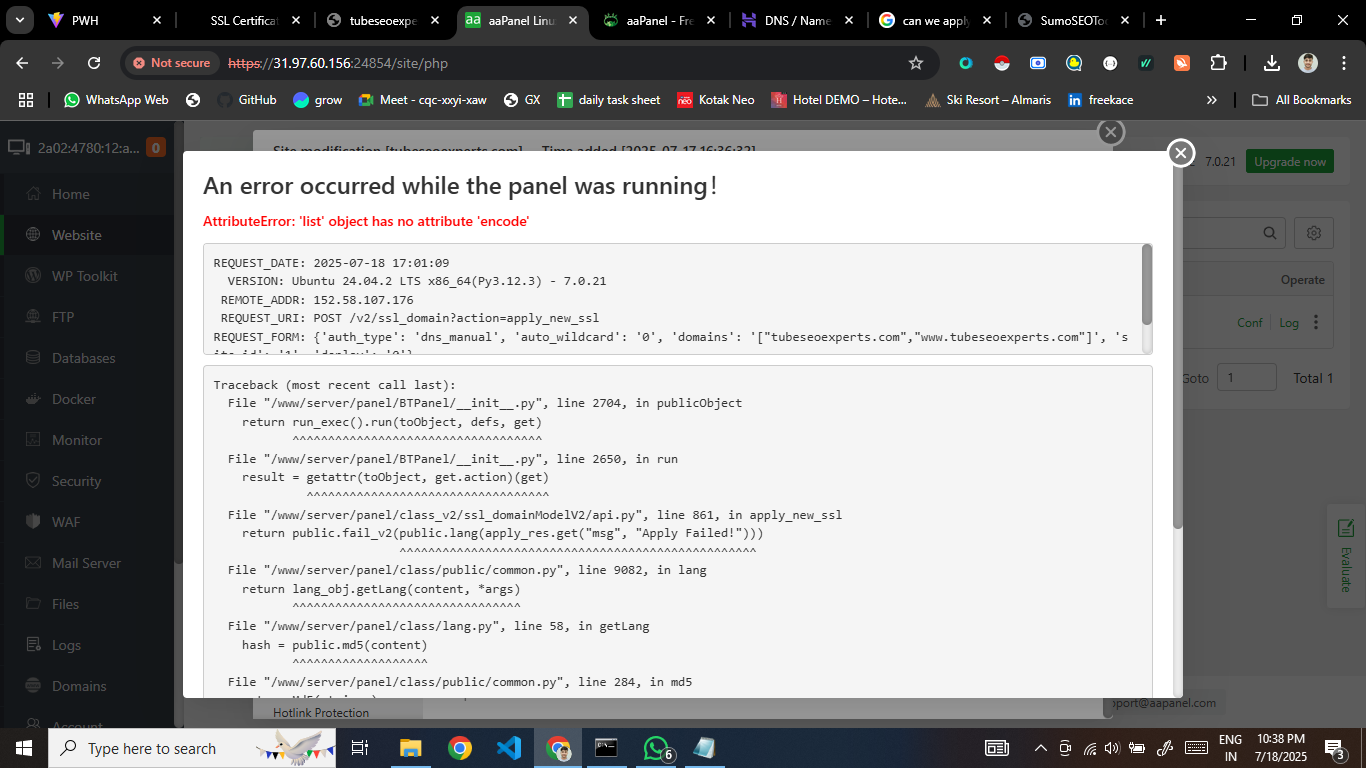
Task: Click the Upgrade now button
Action: pos(1290,162)
